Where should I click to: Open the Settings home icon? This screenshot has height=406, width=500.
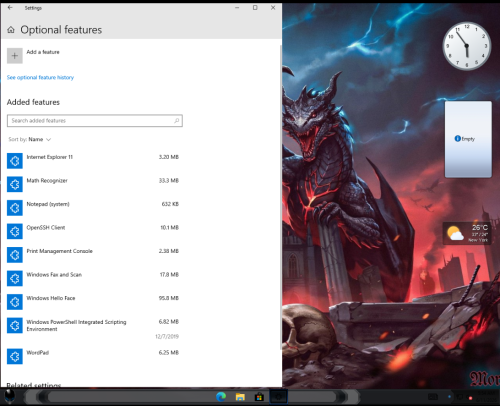(x=11, y=30)
